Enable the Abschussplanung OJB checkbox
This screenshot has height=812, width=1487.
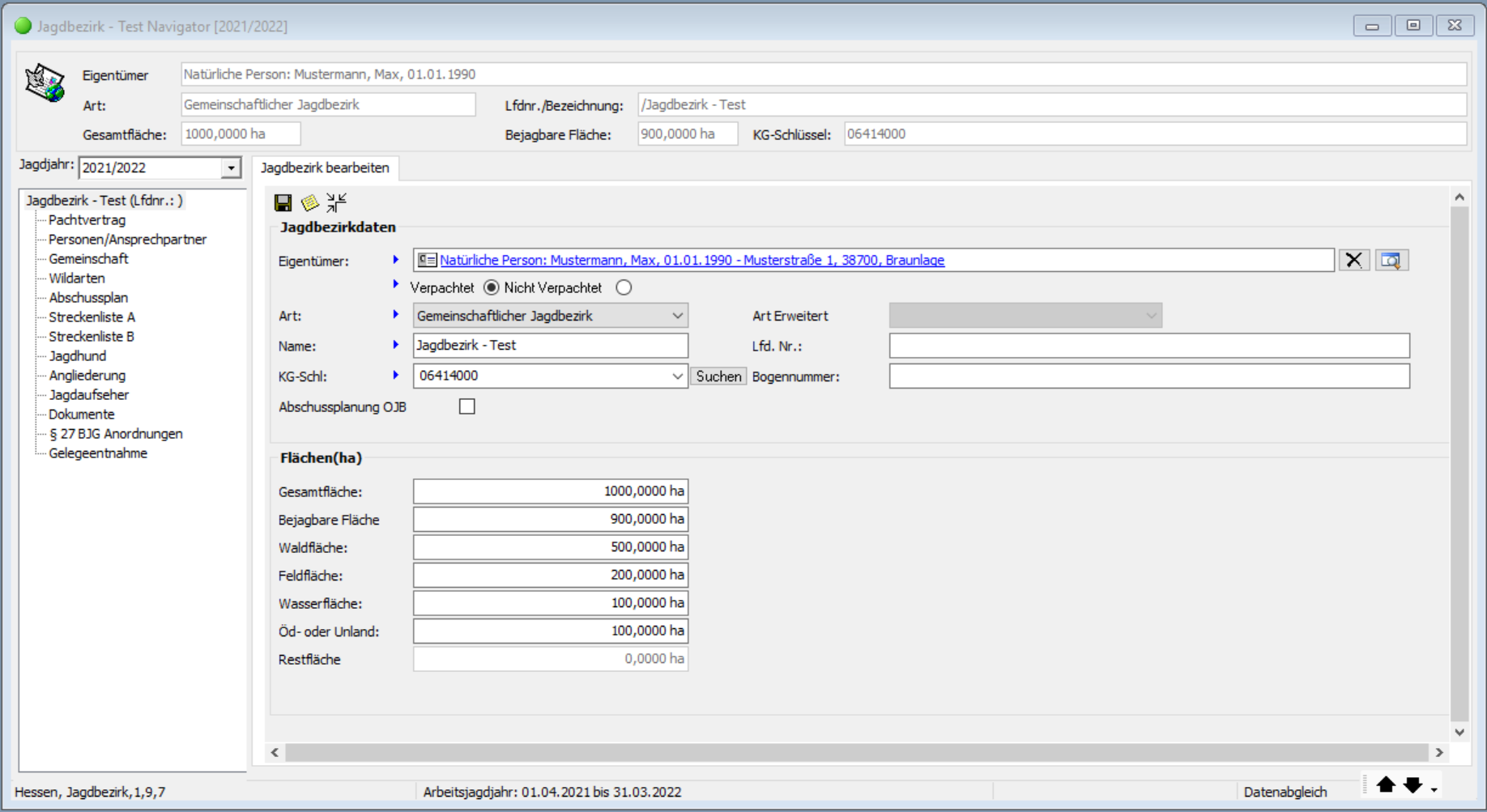pyautogui.click(x=467, y=406)
